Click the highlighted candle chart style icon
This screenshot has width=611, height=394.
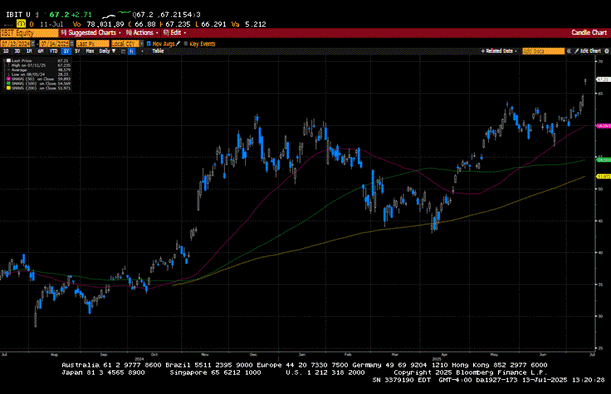point(132,51)
